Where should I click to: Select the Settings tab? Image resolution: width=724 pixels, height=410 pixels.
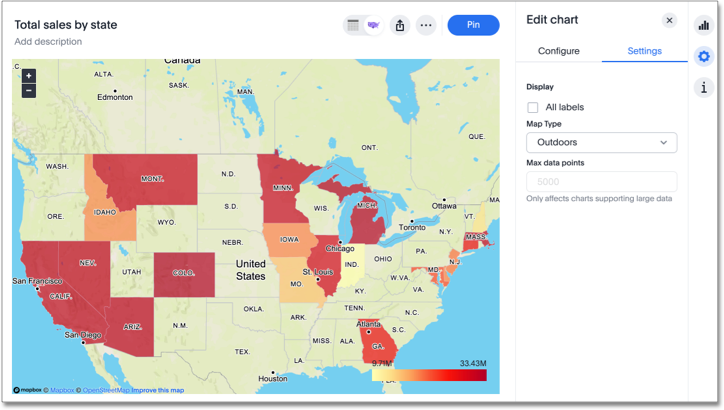pyautogui.click(x=644, y=51)
